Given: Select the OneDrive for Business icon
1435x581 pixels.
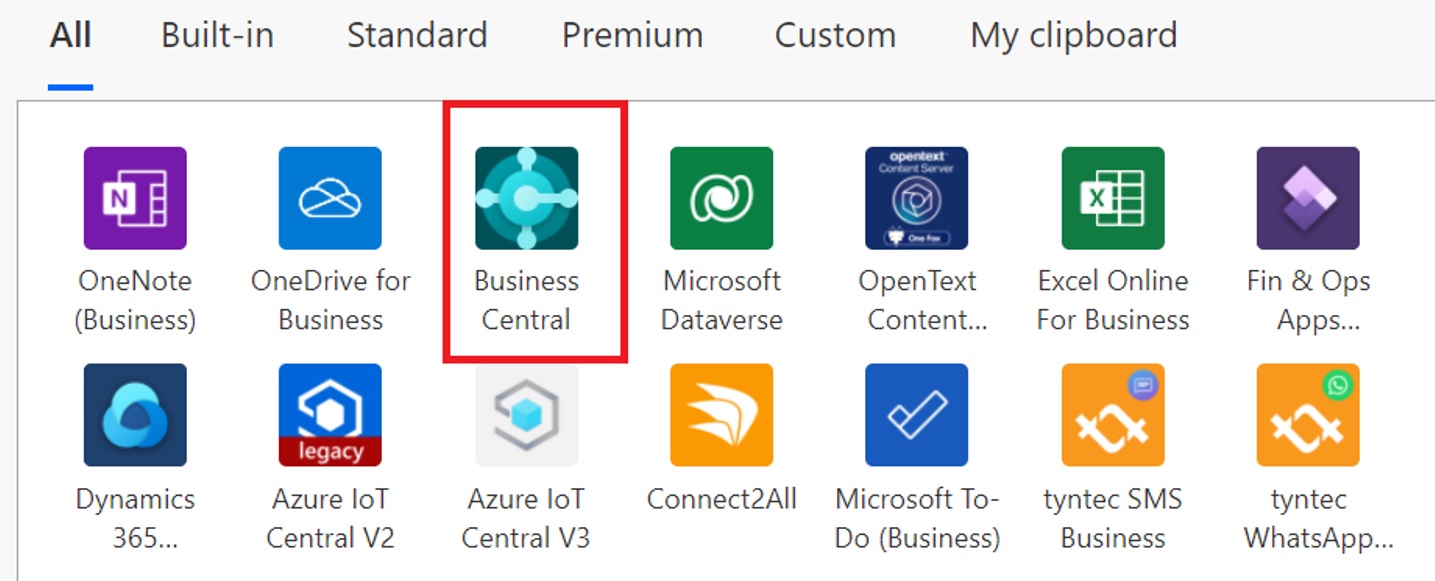Looking at the screenshot, I should tap(330, 198).
